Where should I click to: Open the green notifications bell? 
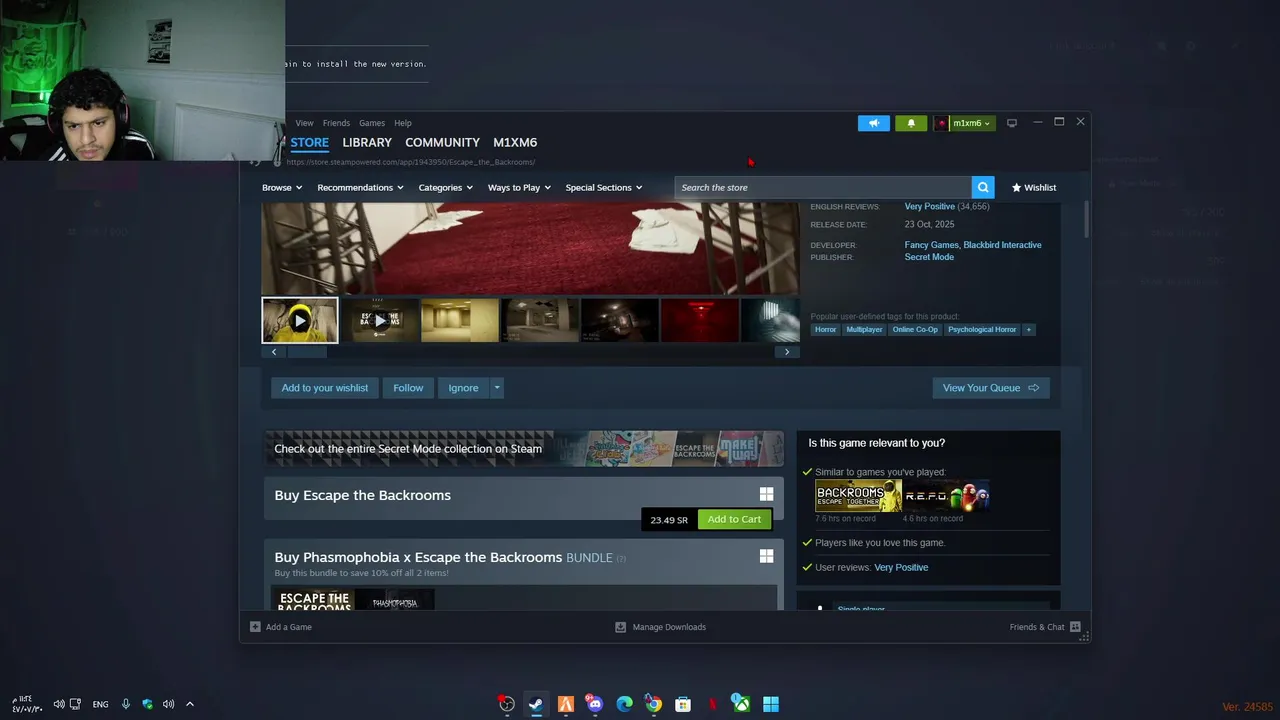coord(911,123)
